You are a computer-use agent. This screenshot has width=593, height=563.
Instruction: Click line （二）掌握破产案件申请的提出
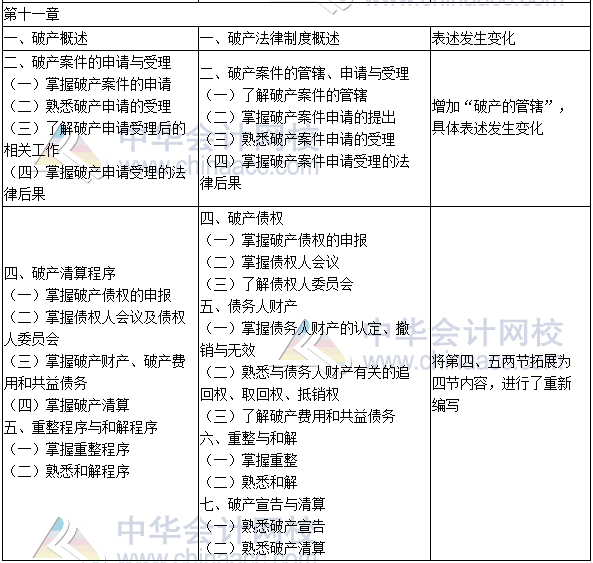click(x=299, y=117)
